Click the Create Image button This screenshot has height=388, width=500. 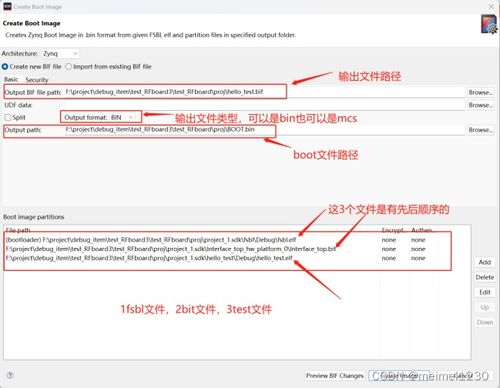coord(399,376)
